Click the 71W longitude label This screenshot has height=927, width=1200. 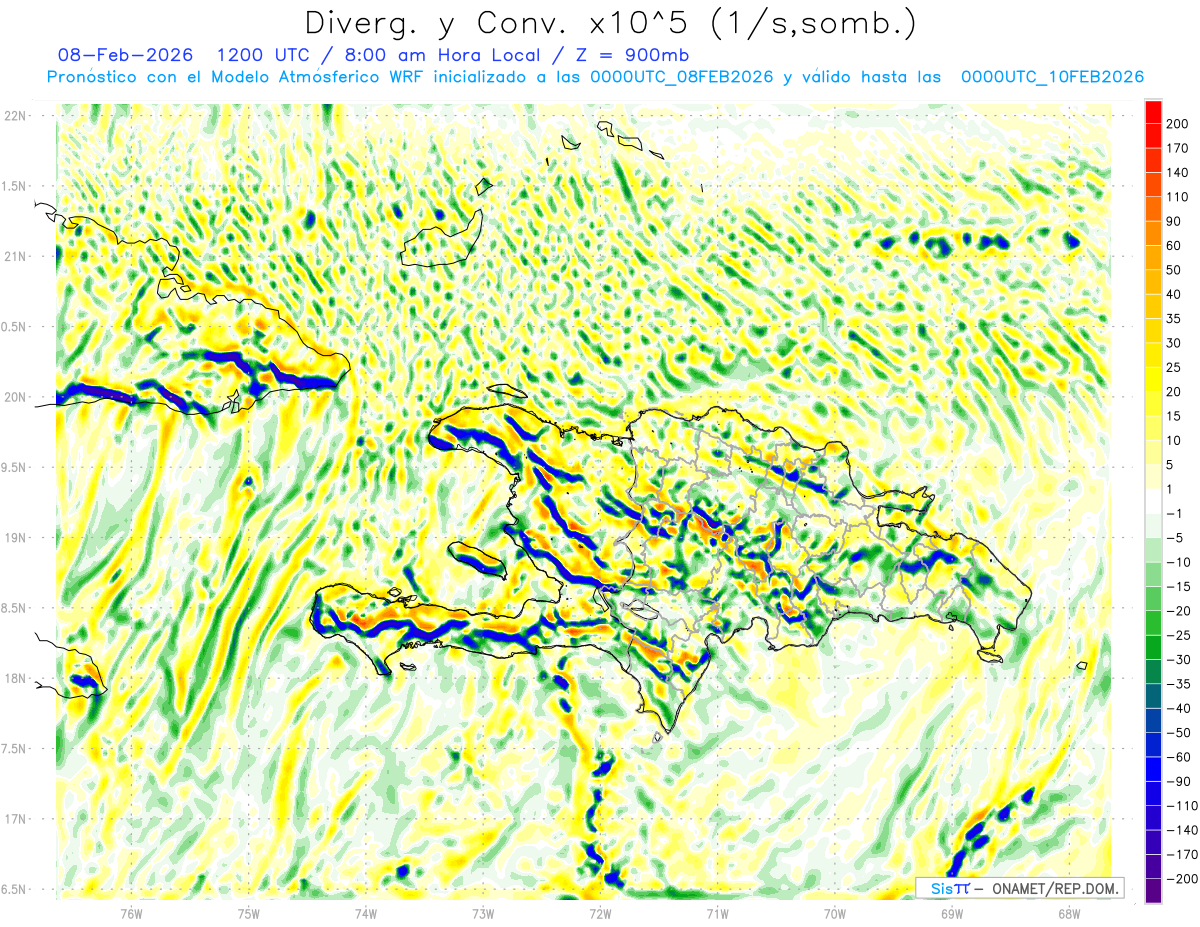(x=717, y=912)
